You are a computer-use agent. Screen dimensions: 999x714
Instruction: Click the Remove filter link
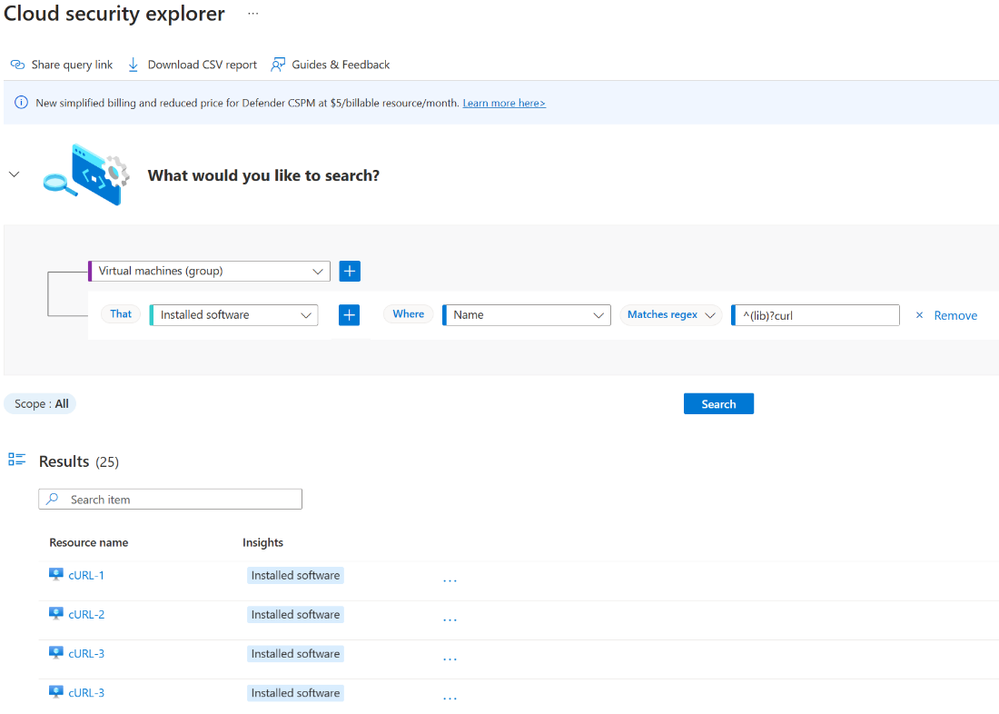click(x=955, y=316)
